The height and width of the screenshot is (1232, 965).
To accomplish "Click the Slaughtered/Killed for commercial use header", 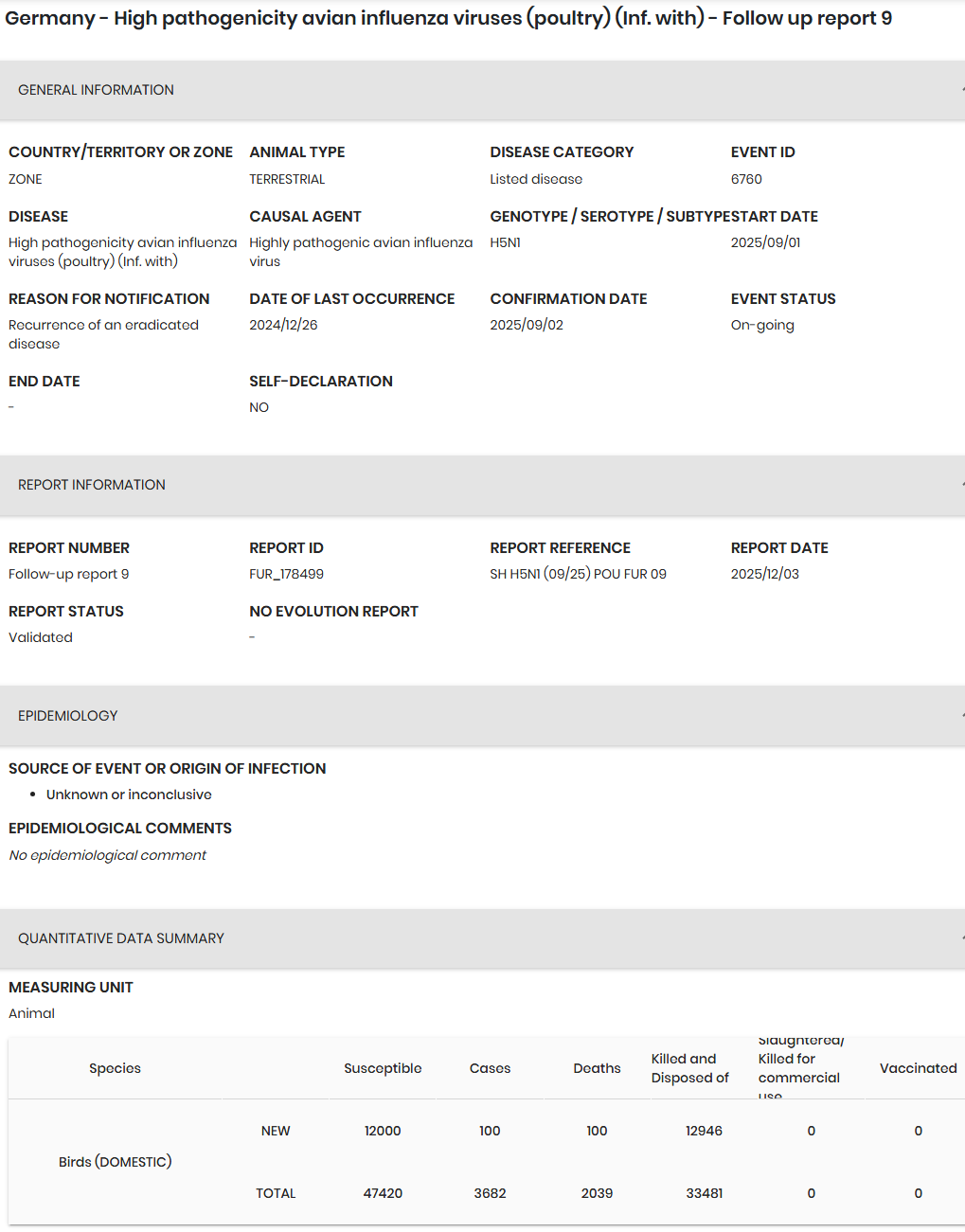I will (x=800, y=1068).
